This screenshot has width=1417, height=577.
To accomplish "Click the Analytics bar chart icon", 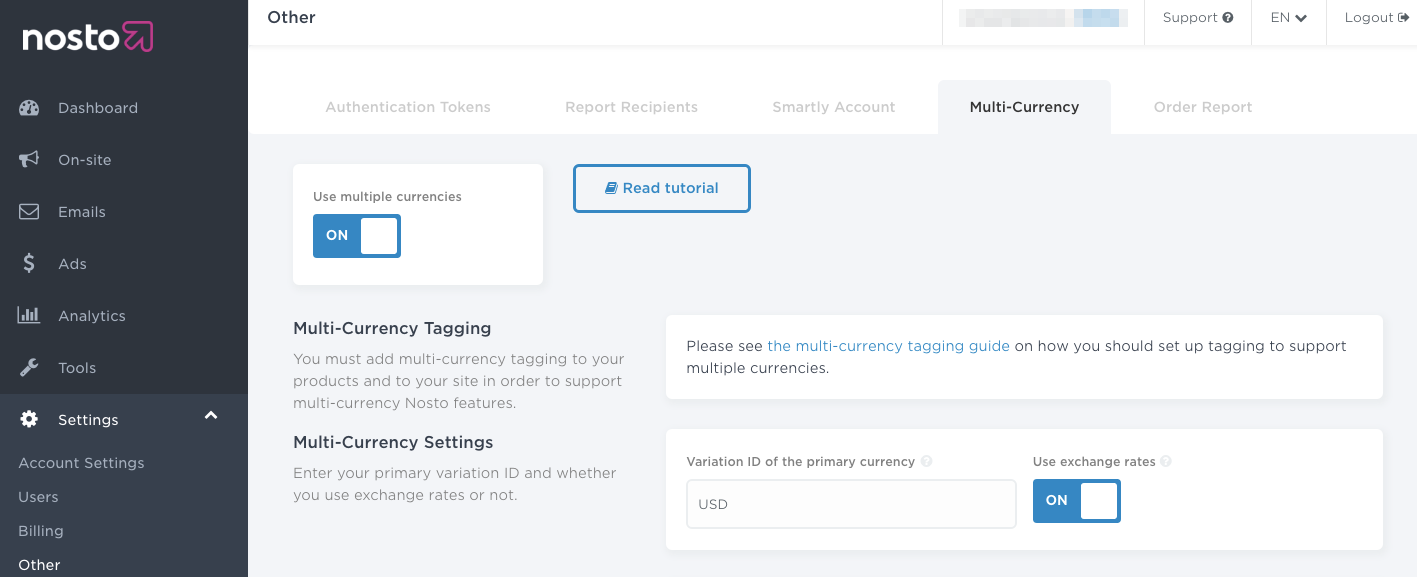I will coord(29,316).
